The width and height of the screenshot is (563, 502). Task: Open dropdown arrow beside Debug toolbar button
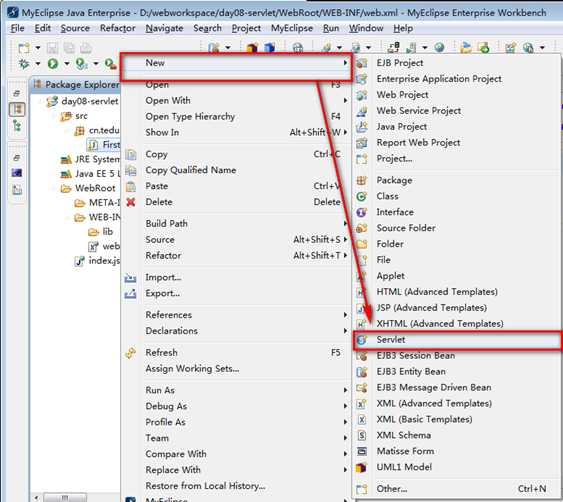[x=38, y=64]
